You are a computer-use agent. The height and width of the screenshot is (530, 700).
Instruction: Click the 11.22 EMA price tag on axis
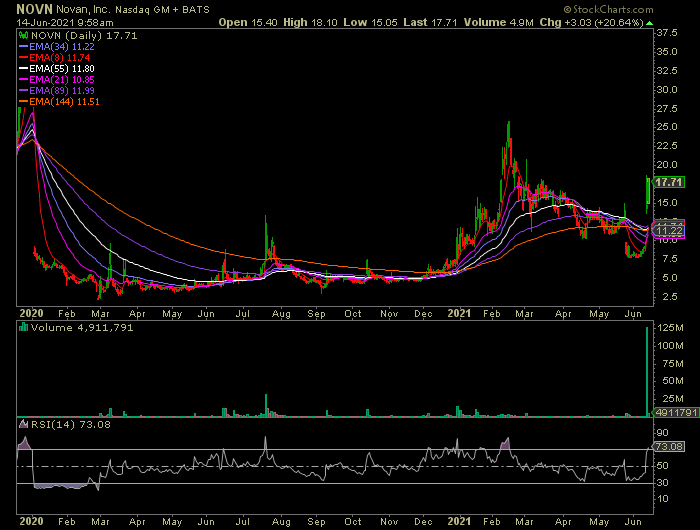pyautogui.click(x=668, y=231)
